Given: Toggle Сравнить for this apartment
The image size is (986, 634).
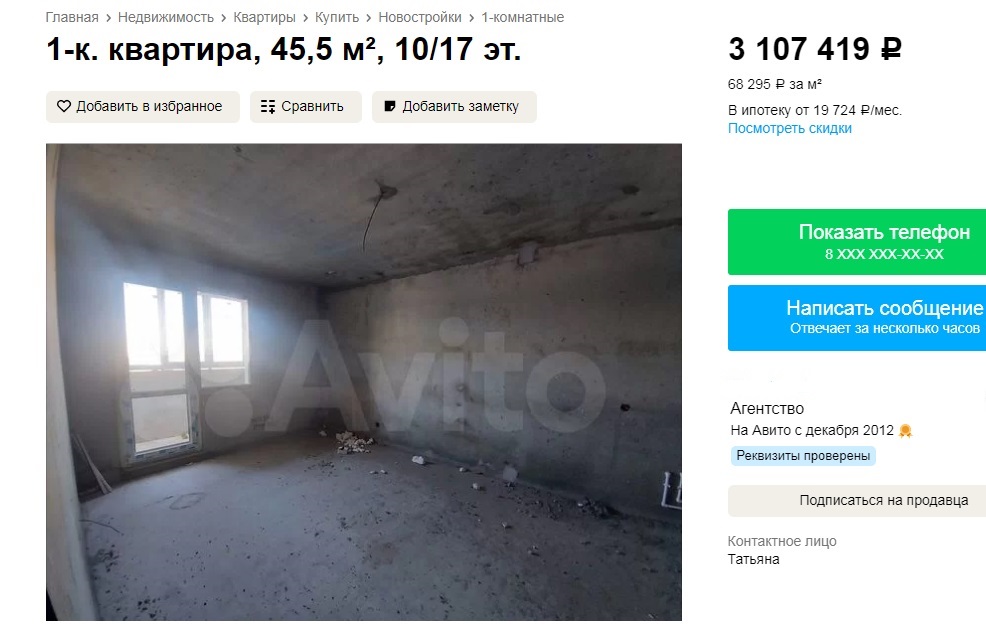Looking at the screenshot, I should pyautogui.click(x=306, y=107).
